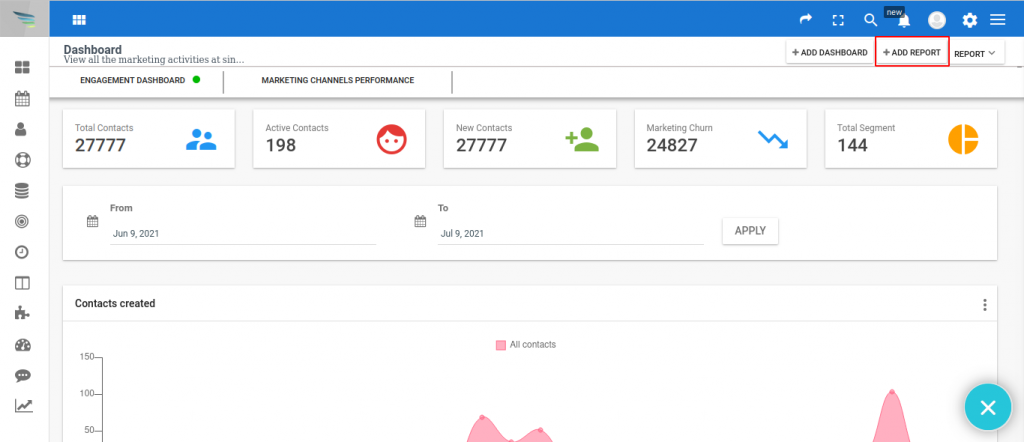Image resolution: width=1024 pixels, height=442 pixels.
Task: Open speedometer gauge icon in sidebar
Action: [23, 345]
